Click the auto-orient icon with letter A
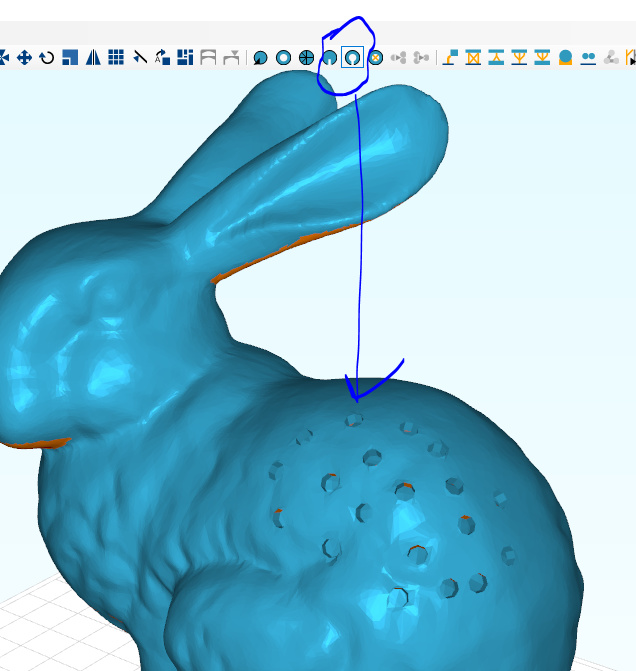The image size is (636, 671). 162,57
